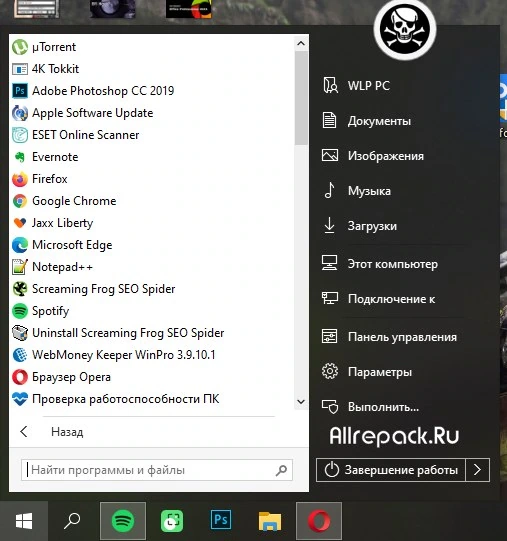Open the green screenshot app on taskbar
507x541 pixels.
pyautogui.click(x=172, y=521)
